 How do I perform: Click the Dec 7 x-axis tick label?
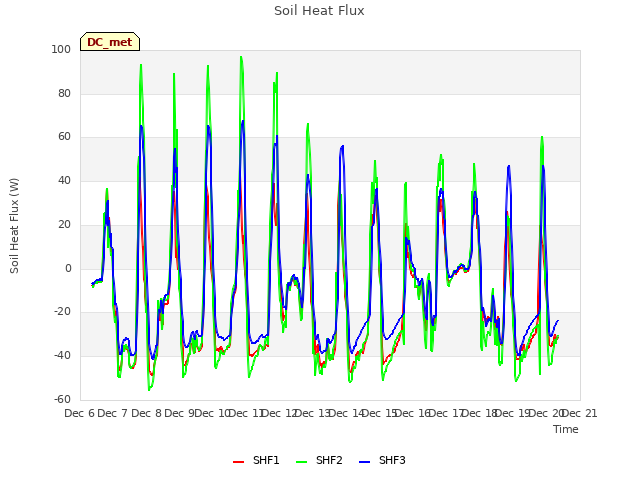click(113, 413)
